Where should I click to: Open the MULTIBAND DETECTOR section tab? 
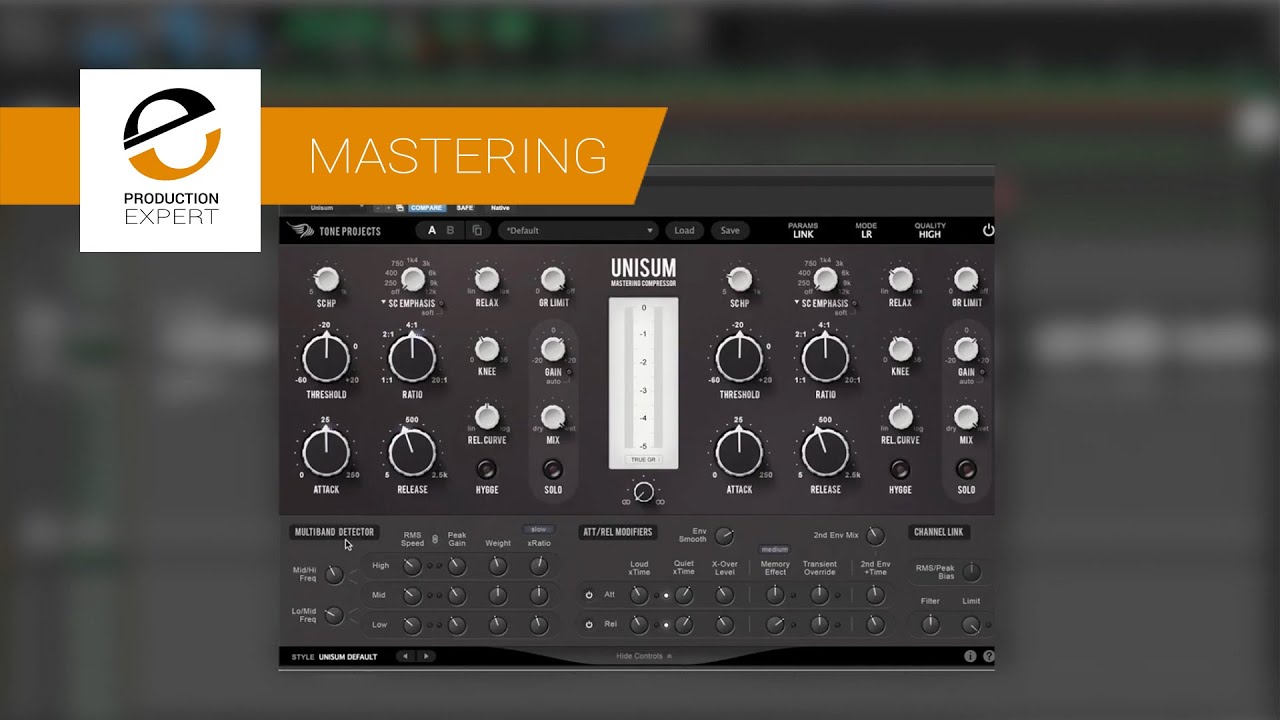334,532
